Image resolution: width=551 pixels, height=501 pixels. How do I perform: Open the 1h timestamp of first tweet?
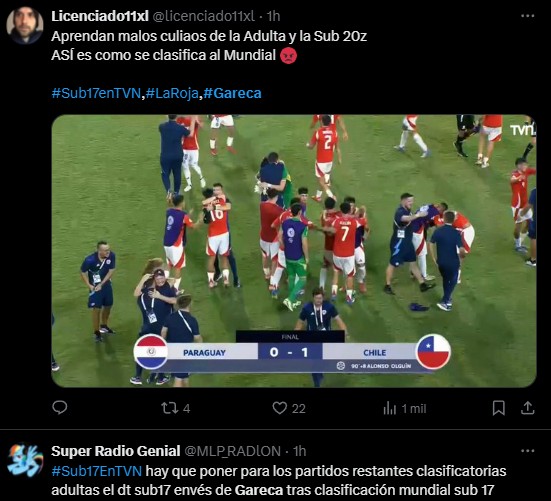[273, 16]
